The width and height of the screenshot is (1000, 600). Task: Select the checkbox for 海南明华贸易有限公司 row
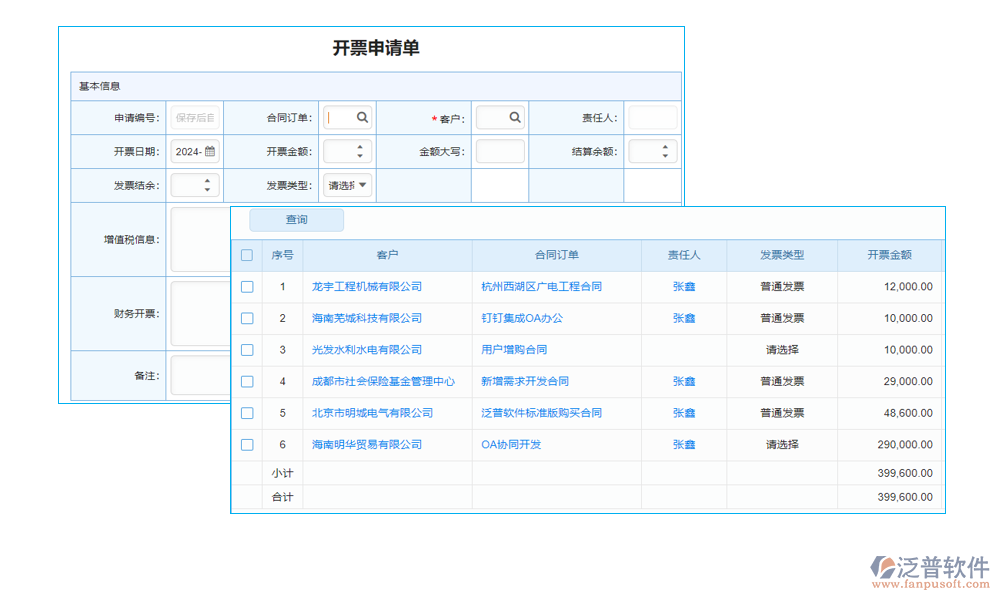[x=247, y=445]
